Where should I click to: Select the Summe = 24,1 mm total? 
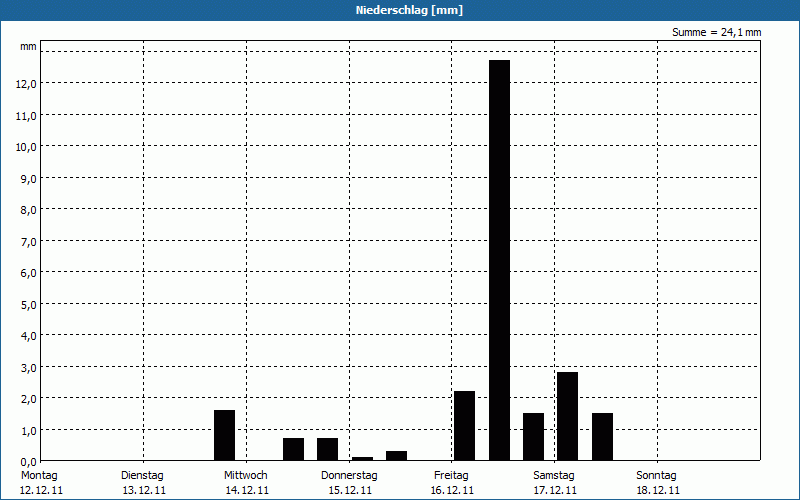pyautogui.click(x=716, y=32)
